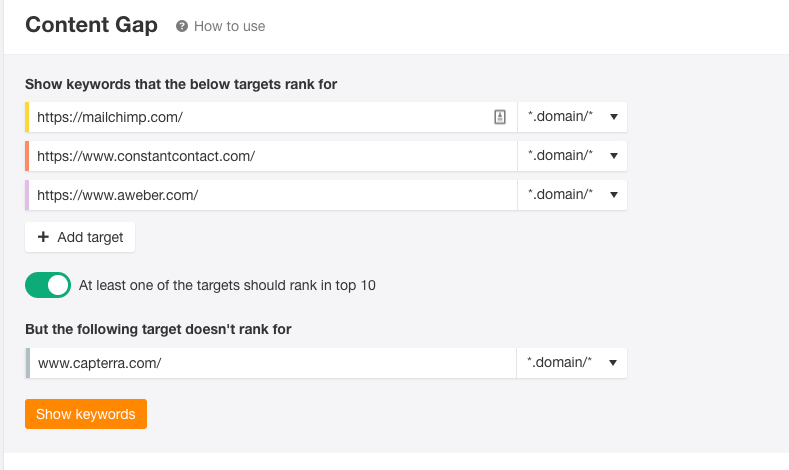Click the arrow icon beside mailchimp domain mode
This screenshot has width=789, height=470.
point(614,117)
